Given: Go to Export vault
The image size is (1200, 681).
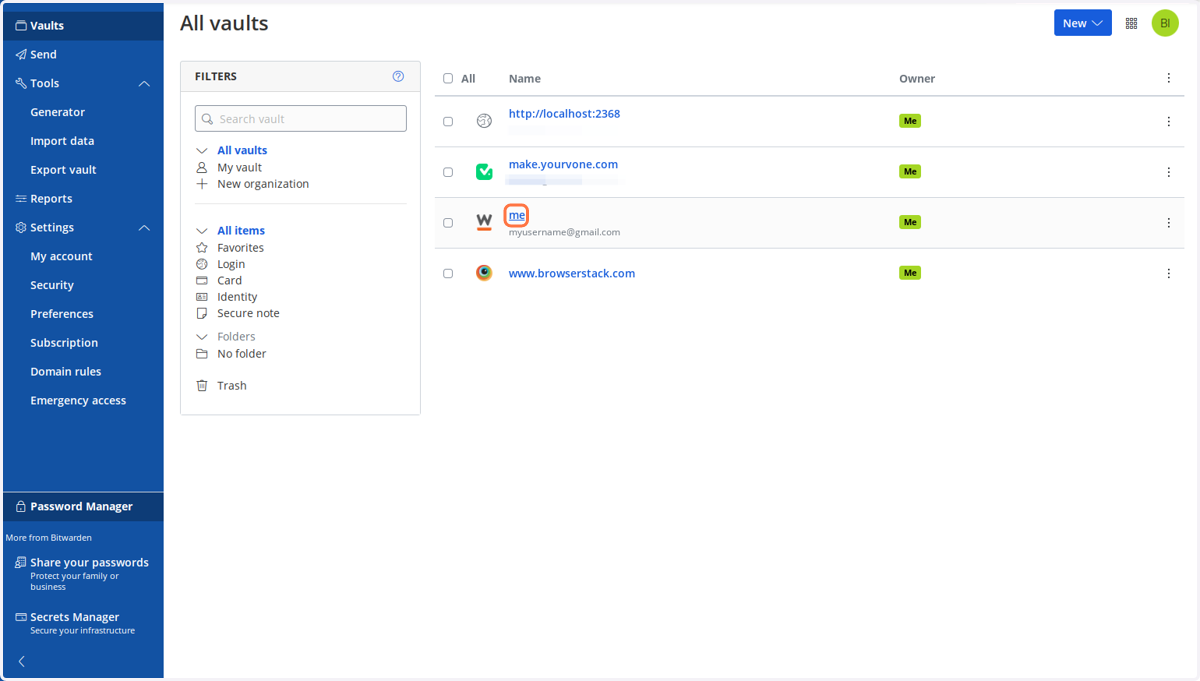Looking at the screenshot, I should tap(63, 170).
